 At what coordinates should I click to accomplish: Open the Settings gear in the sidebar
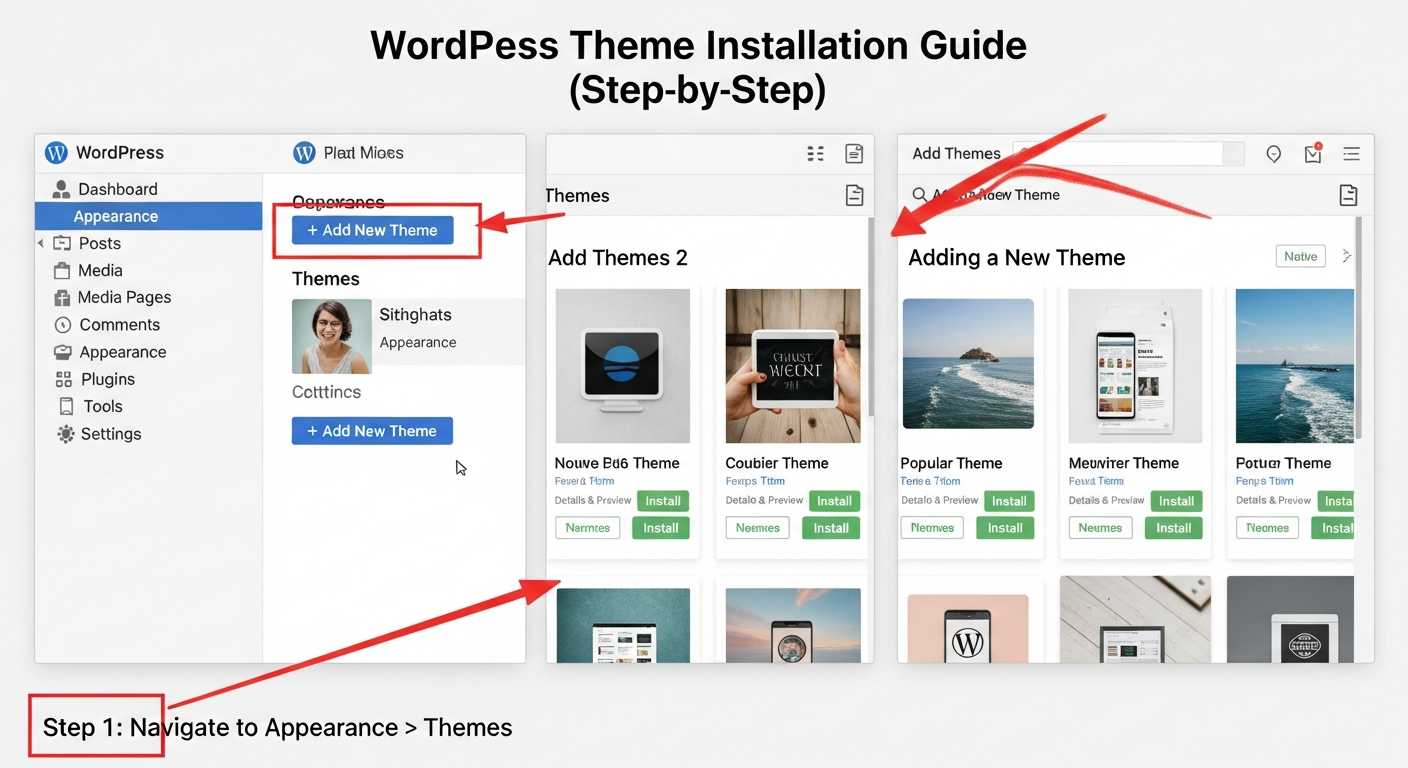[x=66, y=434]
